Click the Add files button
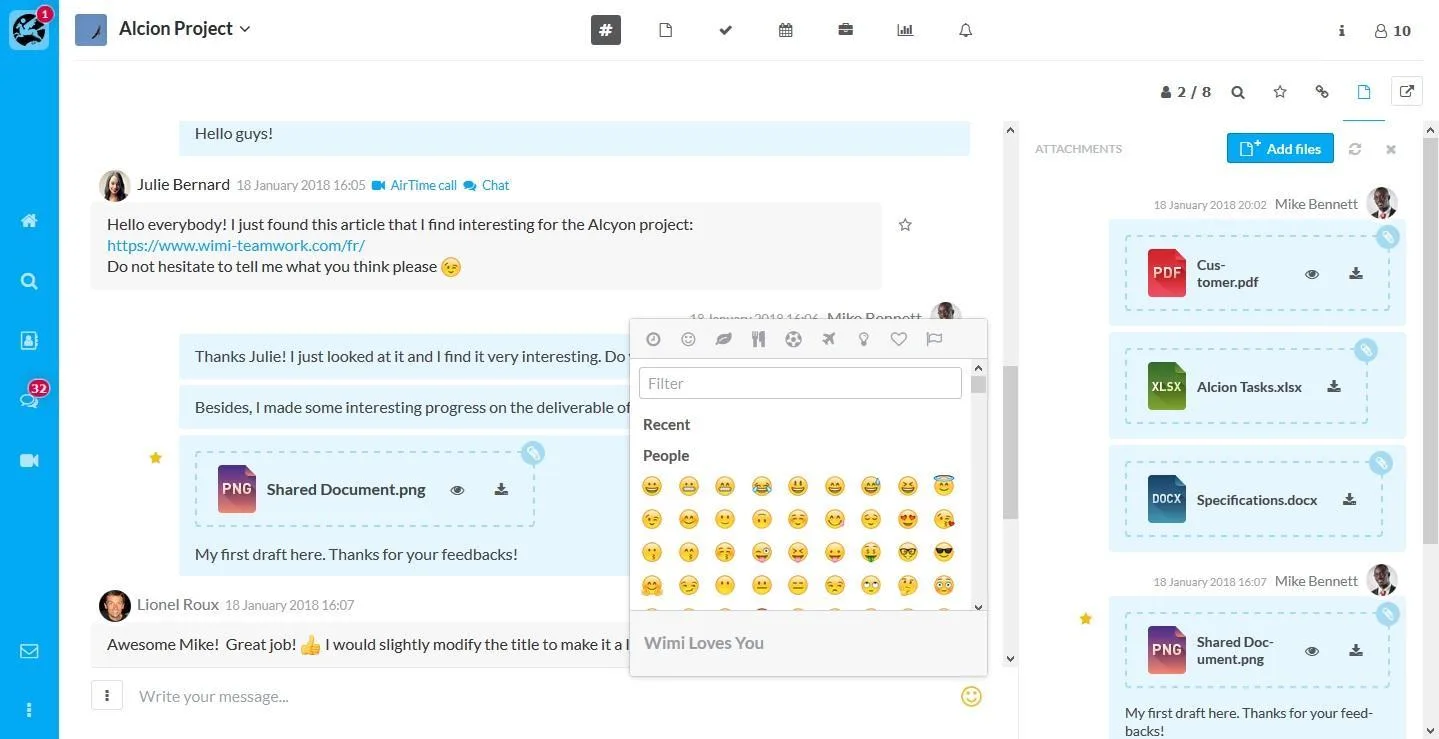Image resolution: width=1439 pixels, height=739 pixels. click(x=1281, y=149)
